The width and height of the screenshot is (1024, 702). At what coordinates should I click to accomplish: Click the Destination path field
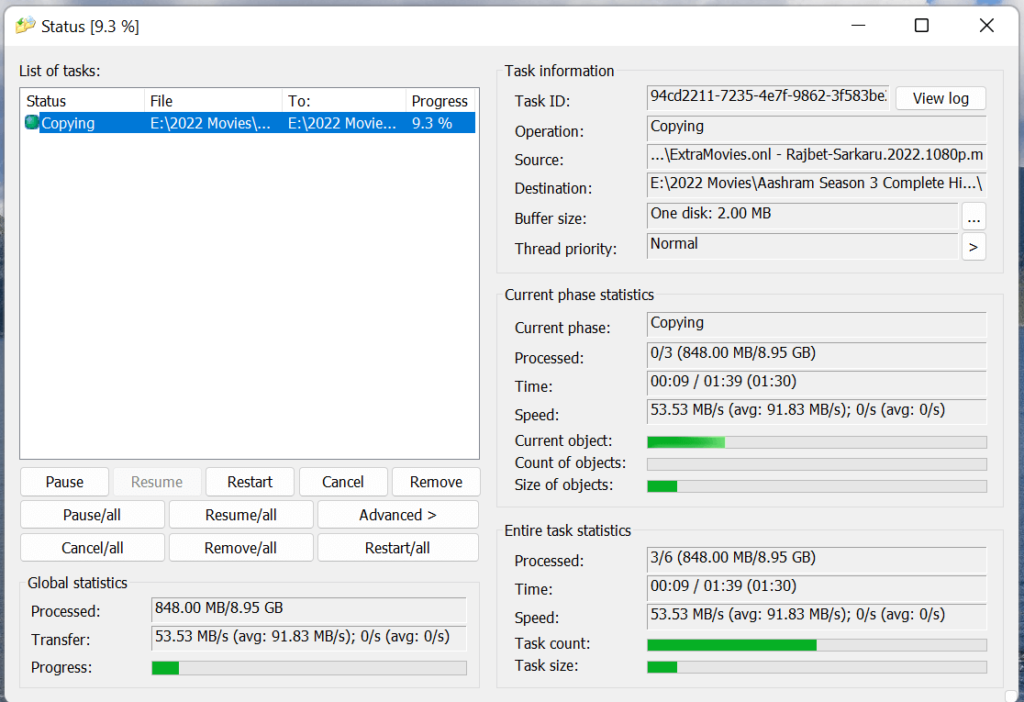click(816, 183)
